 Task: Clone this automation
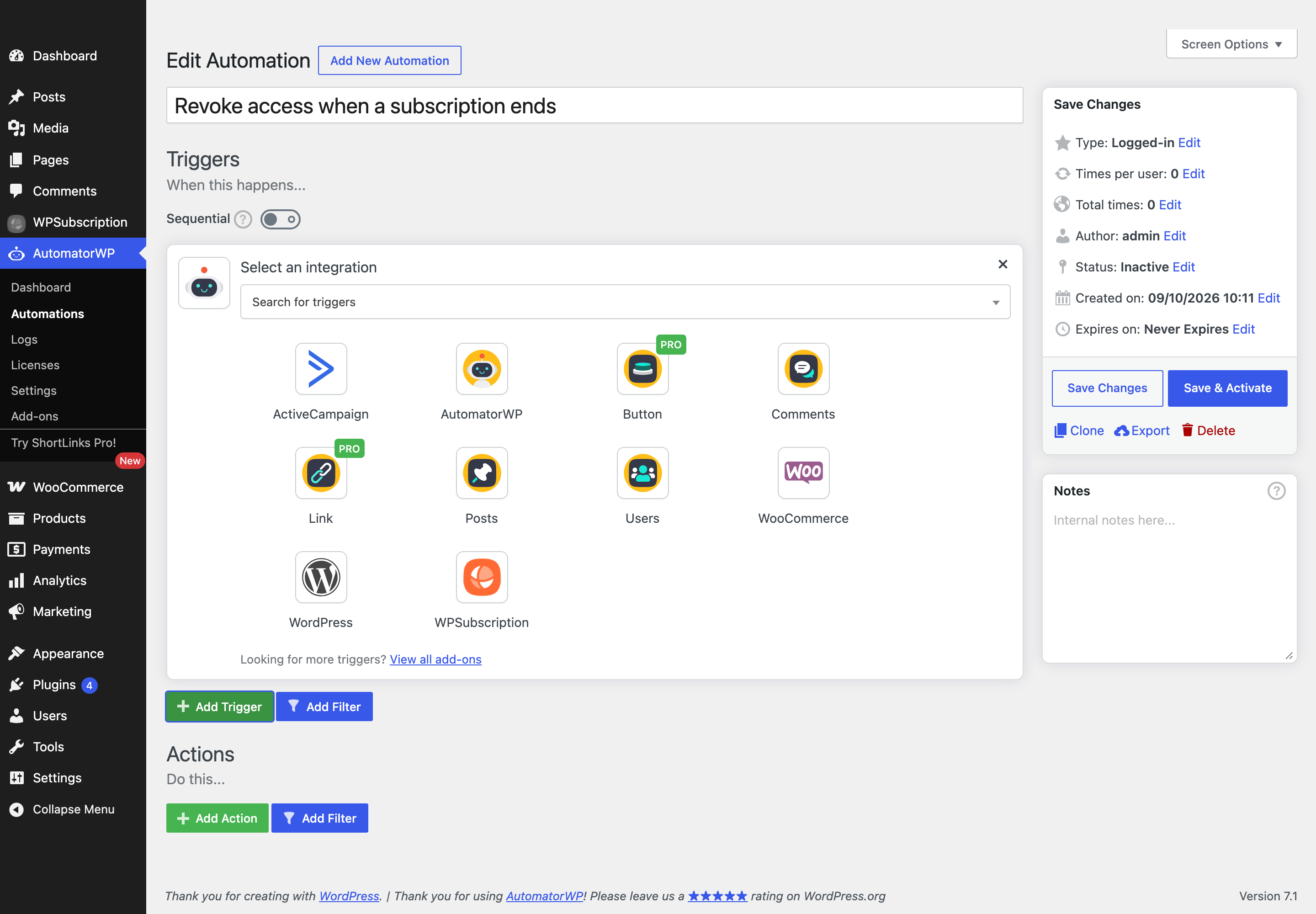[x=1079, y=430]
